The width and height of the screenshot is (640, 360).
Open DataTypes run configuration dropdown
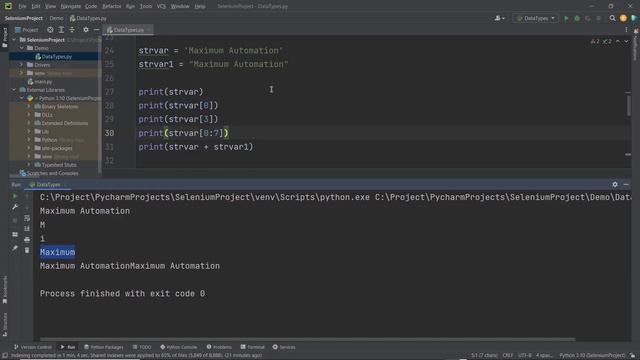[536, 18]
